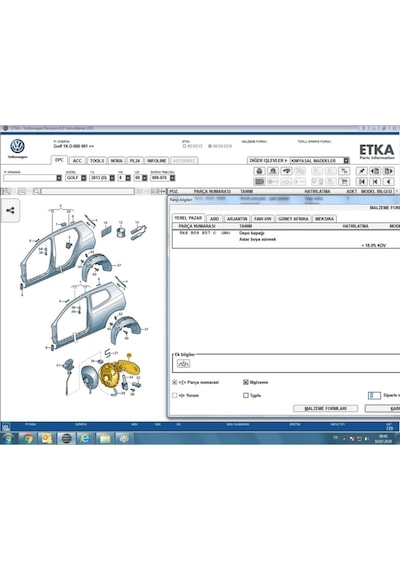Click the magnifier icon beside the diagram search field

(37, 191)
